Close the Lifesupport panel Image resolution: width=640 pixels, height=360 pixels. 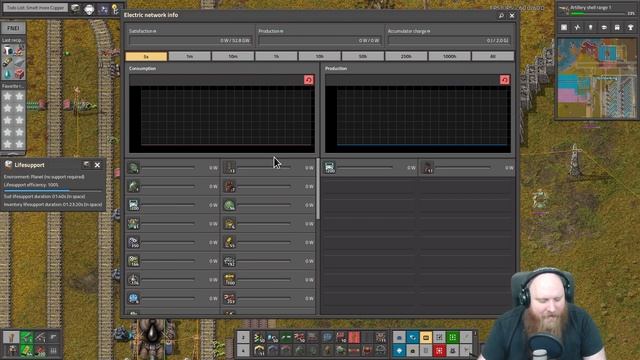97,165
